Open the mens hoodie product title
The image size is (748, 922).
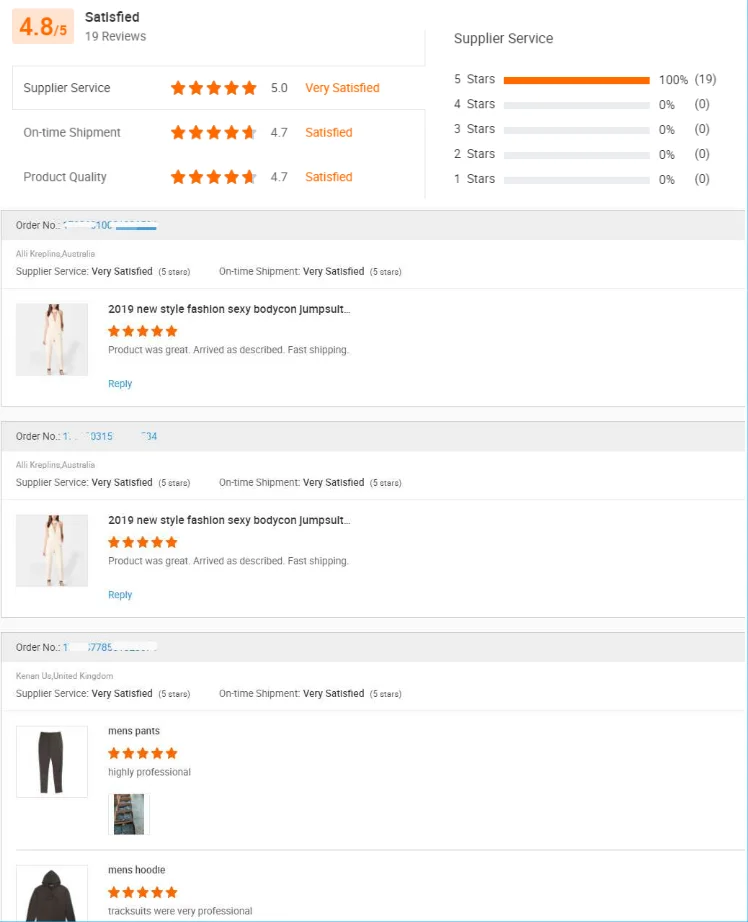(x=136, y=870)
